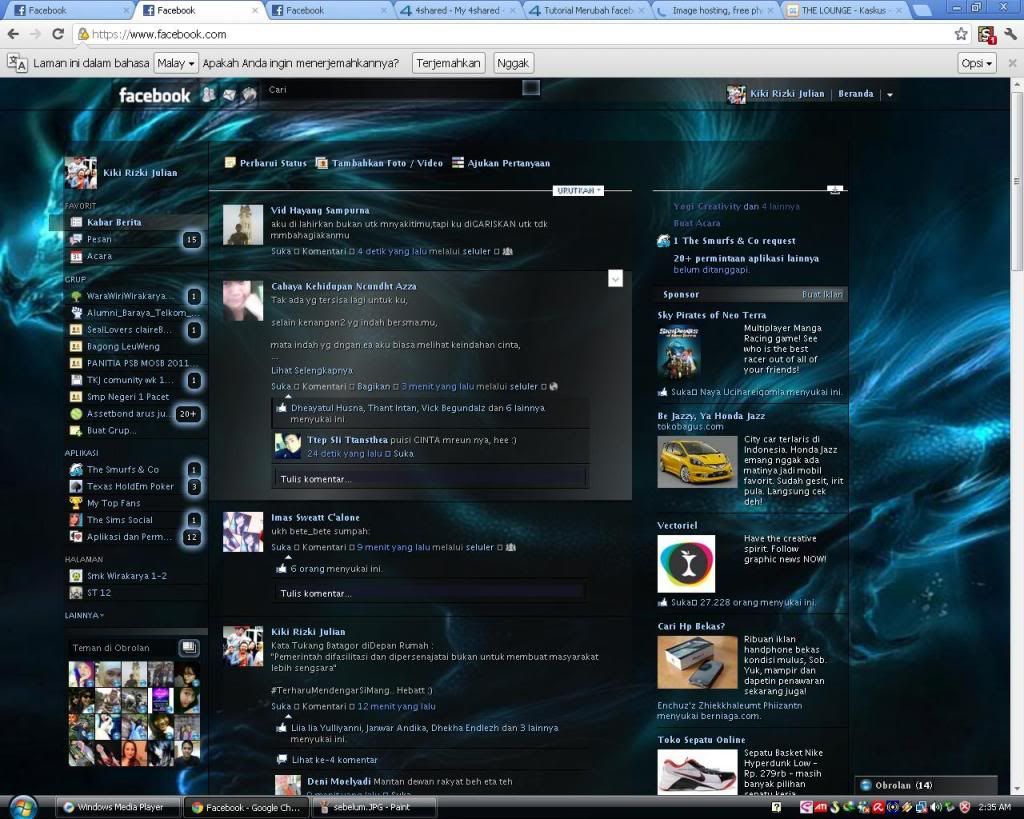Reload the page with the refresh icon

[x=57, y=34]
